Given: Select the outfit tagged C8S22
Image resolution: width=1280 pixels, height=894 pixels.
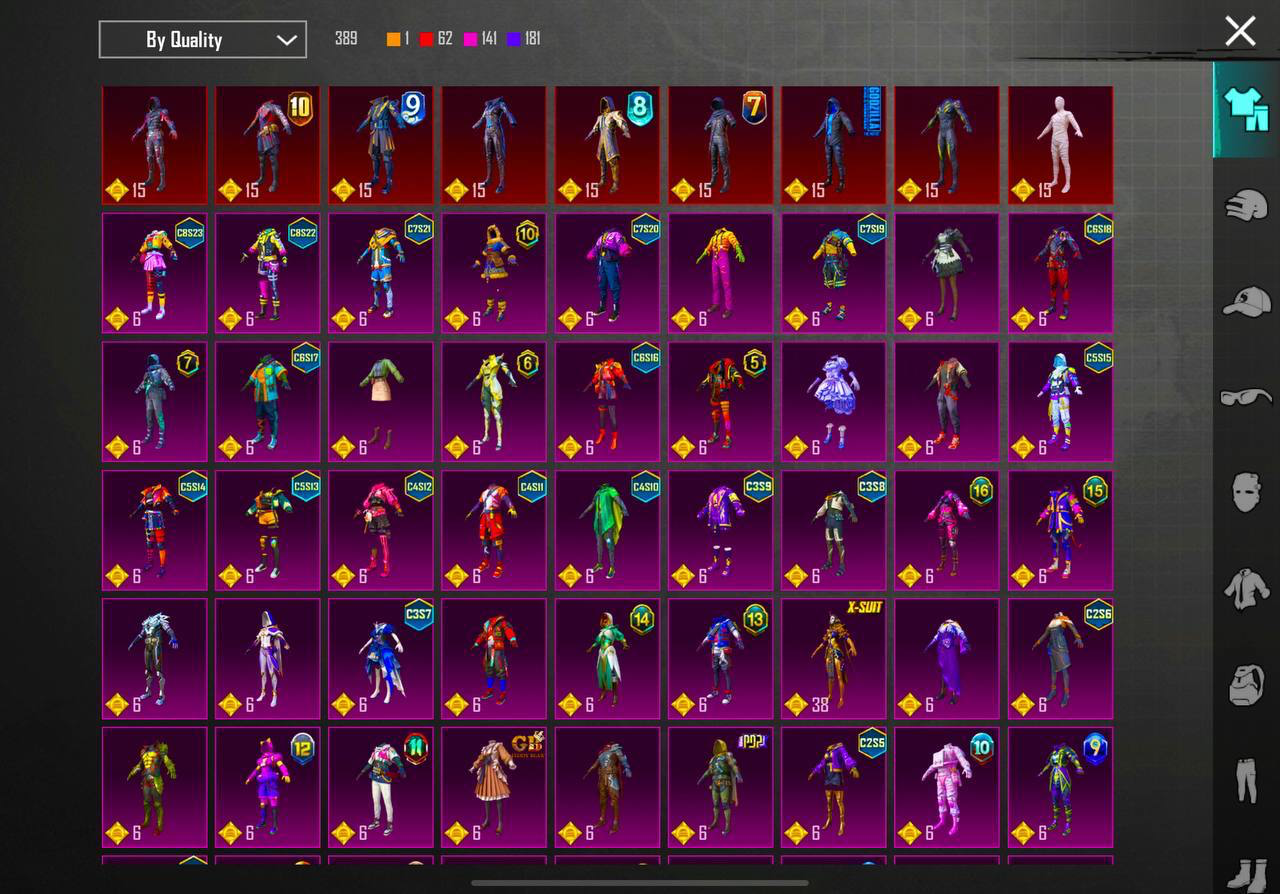Looking at the screenshot, I should pyautogui.click(x=268, y=273).
